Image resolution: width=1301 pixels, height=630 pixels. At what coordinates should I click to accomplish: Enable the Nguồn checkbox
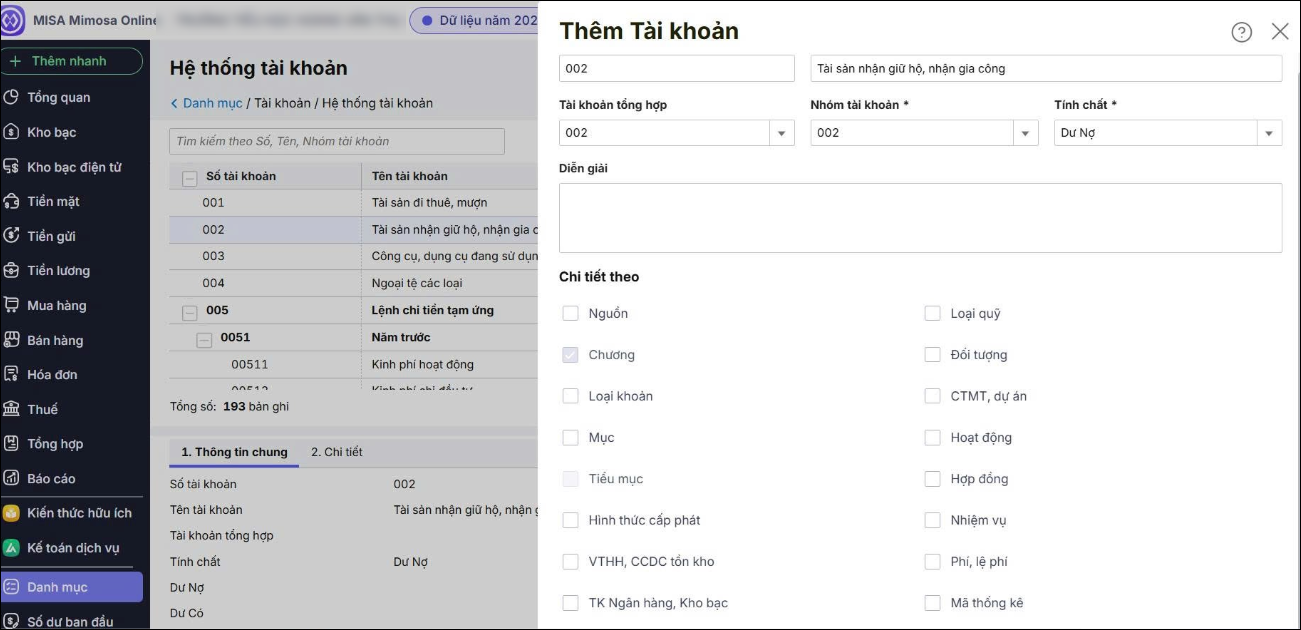click(570, 314)
